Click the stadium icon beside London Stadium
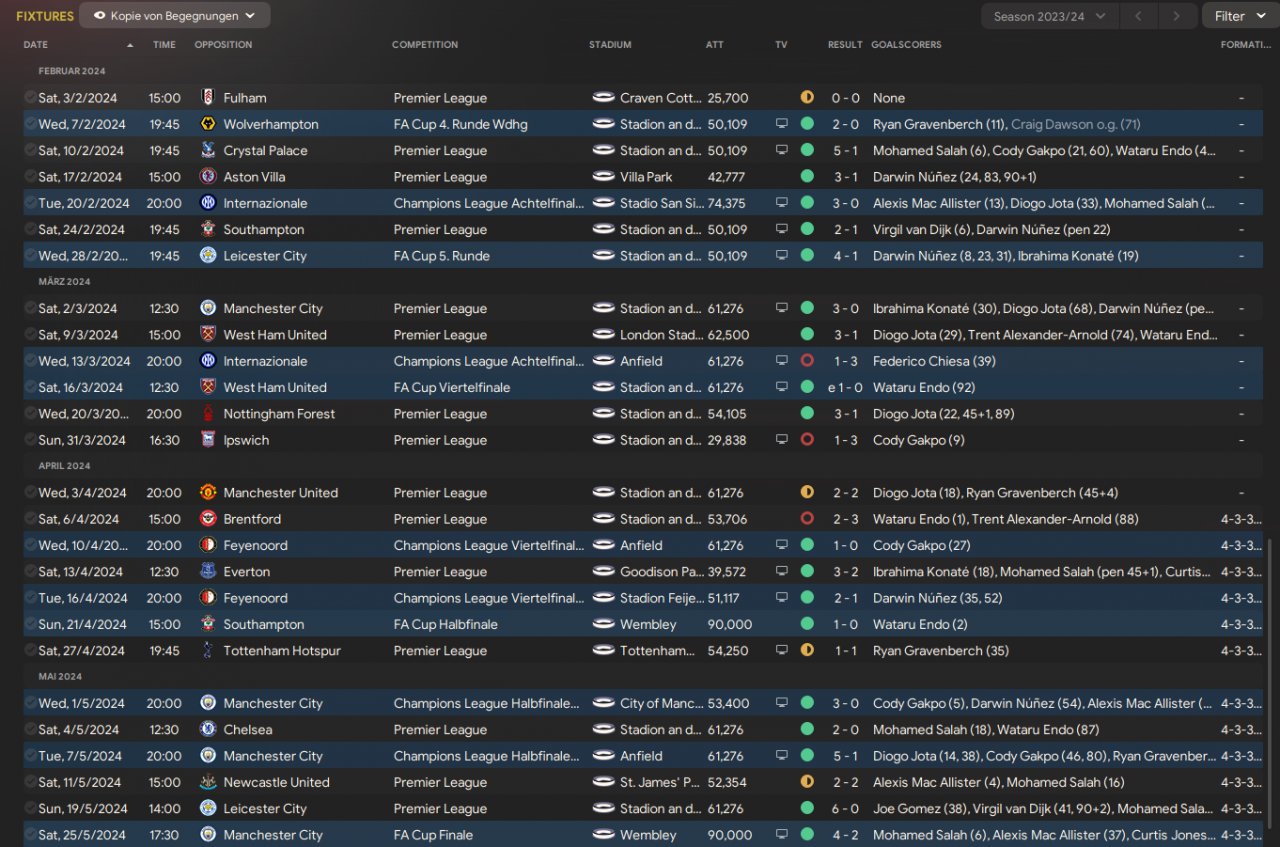Screen dimensions: 1280x847 603,335
